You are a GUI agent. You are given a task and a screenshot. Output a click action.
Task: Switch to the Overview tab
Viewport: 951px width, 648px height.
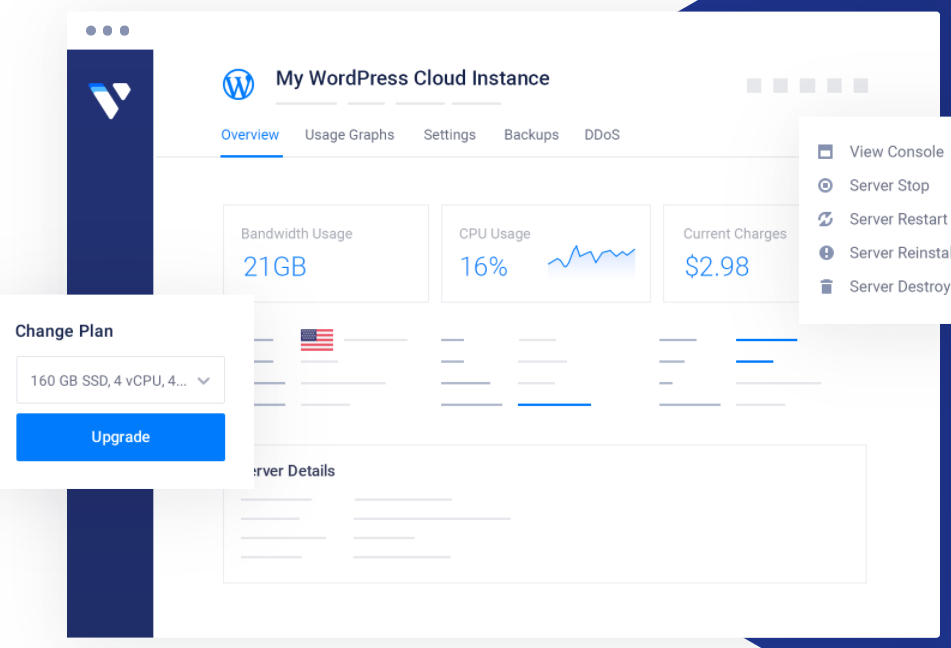coord(250,135)
